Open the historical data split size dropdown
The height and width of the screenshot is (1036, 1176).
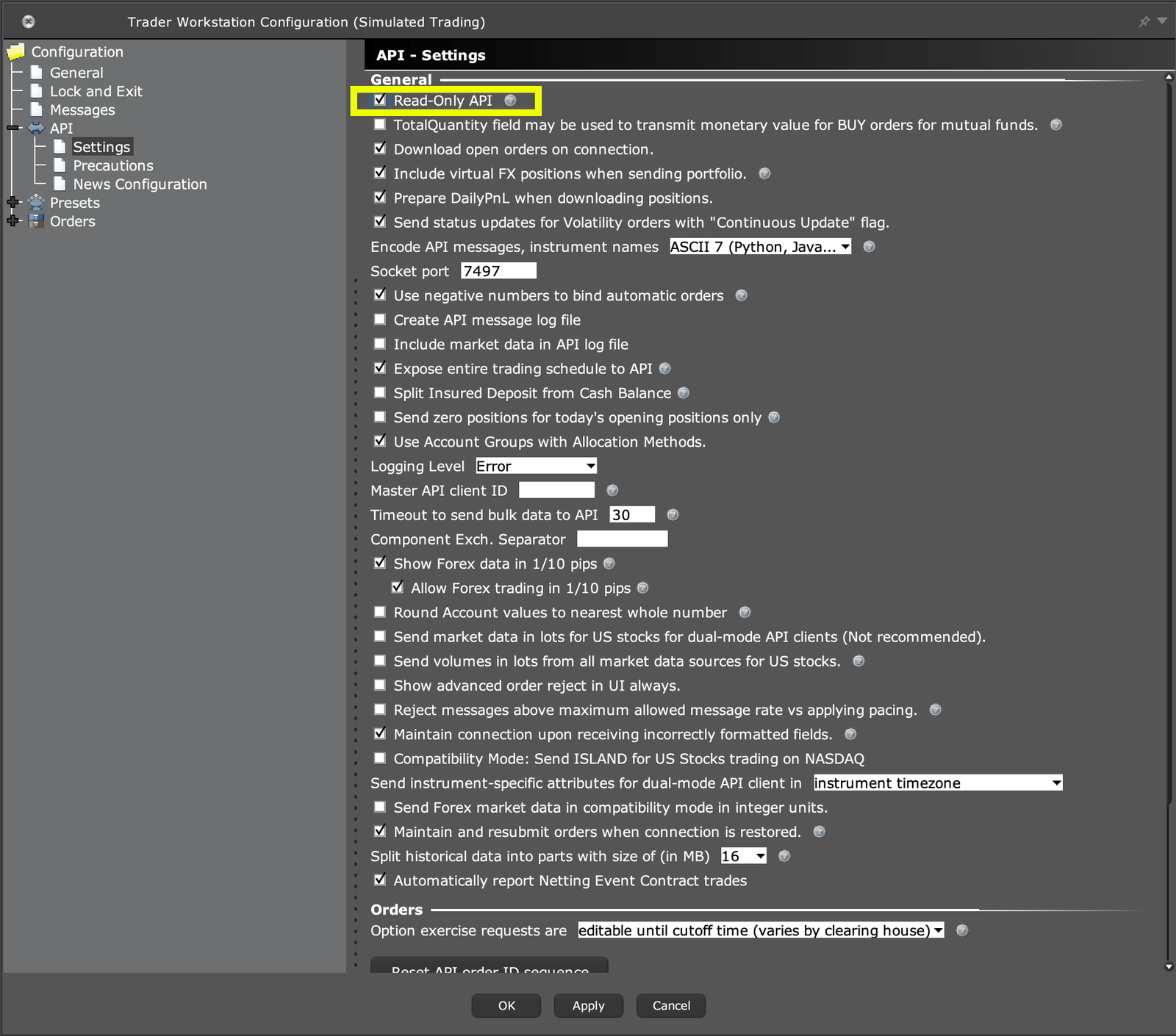tap(744, 856)
